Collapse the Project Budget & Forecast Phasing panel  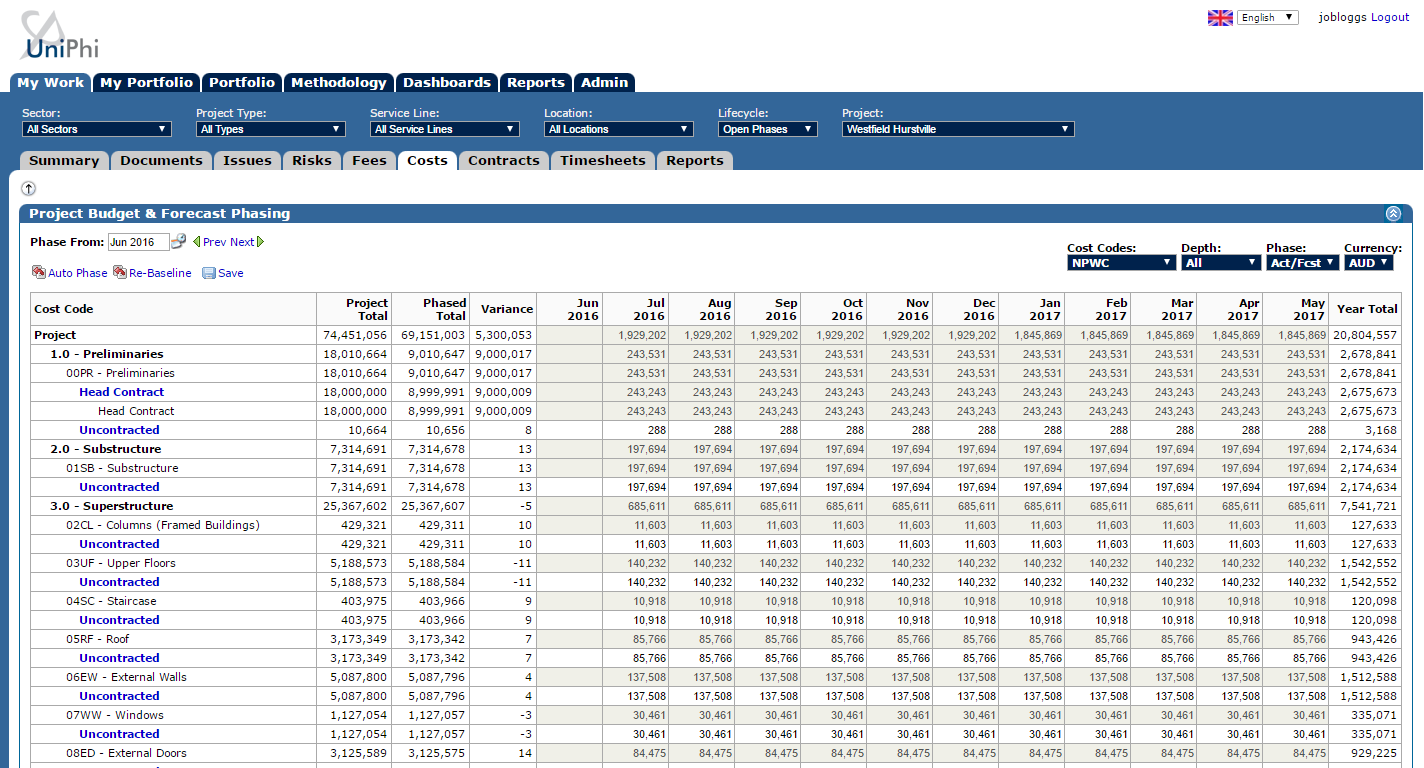1393,213
